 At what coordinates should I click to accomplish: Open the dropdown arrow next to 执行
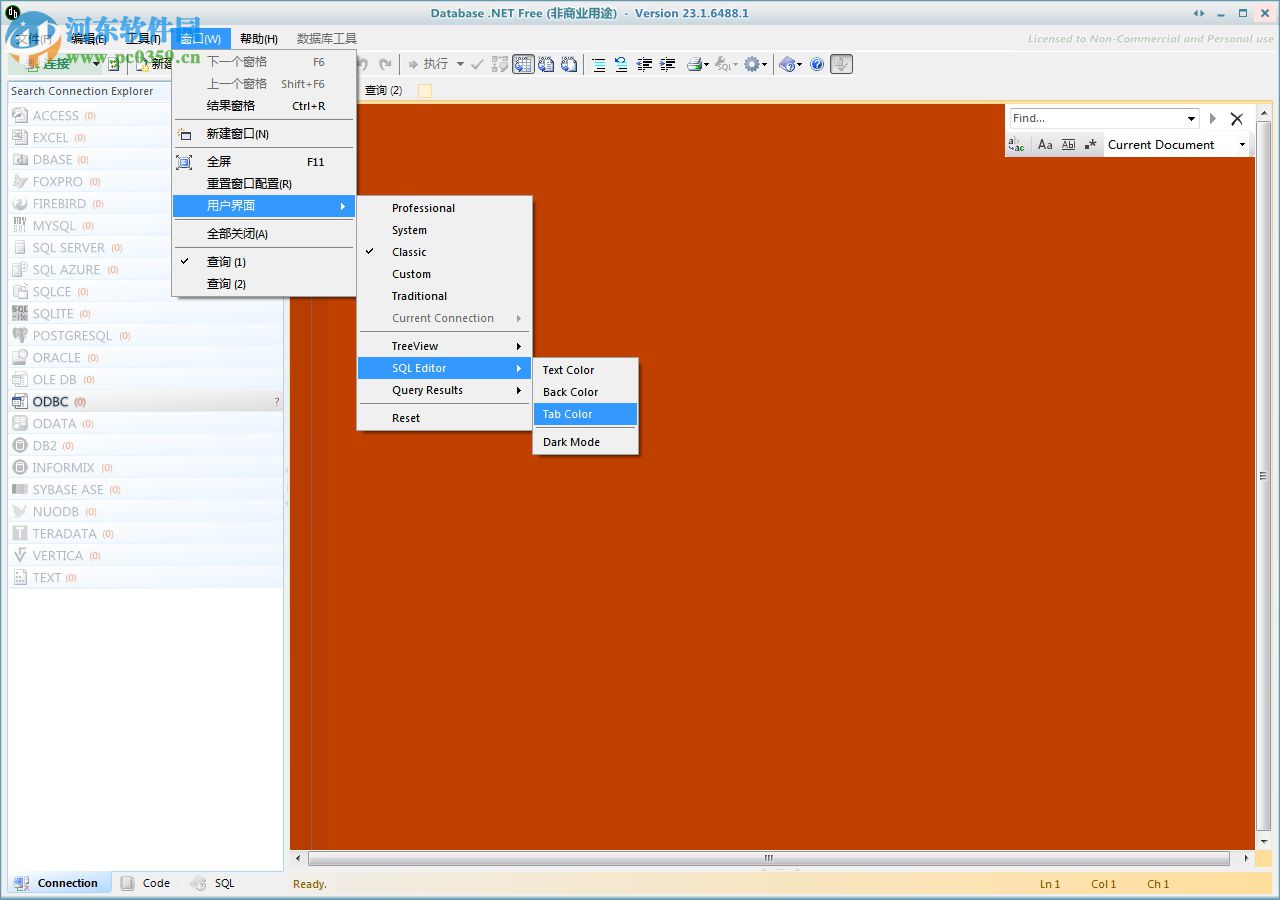click(460, 64)
